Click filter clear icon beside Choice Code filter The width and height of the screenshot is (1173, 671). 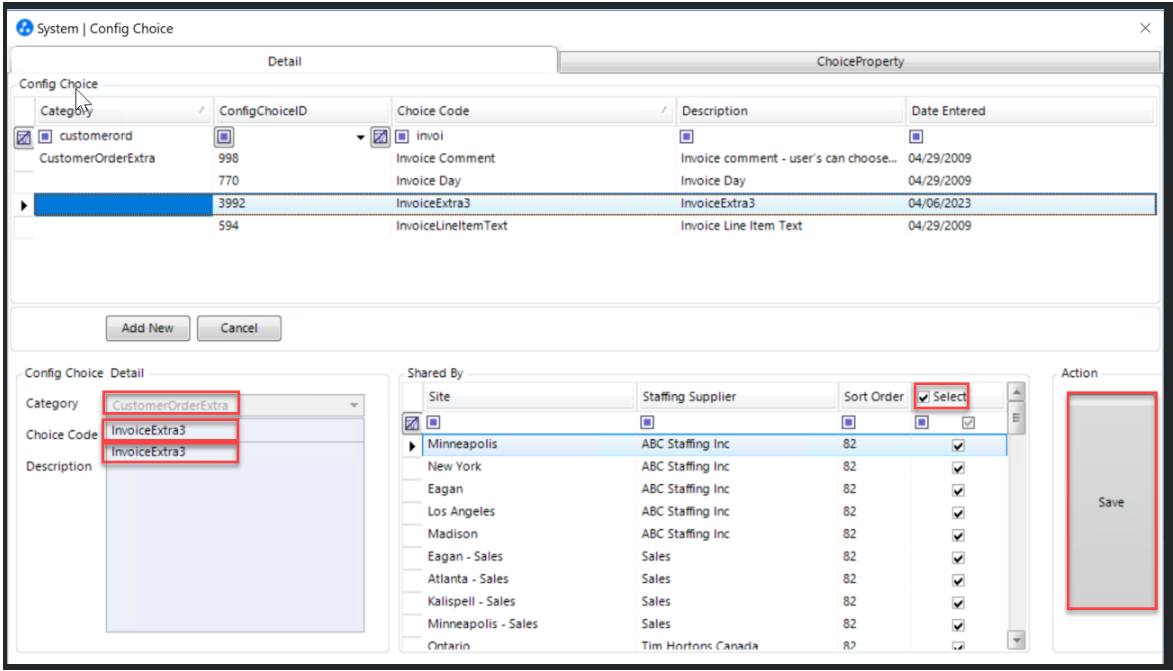[x=380, y=137]
